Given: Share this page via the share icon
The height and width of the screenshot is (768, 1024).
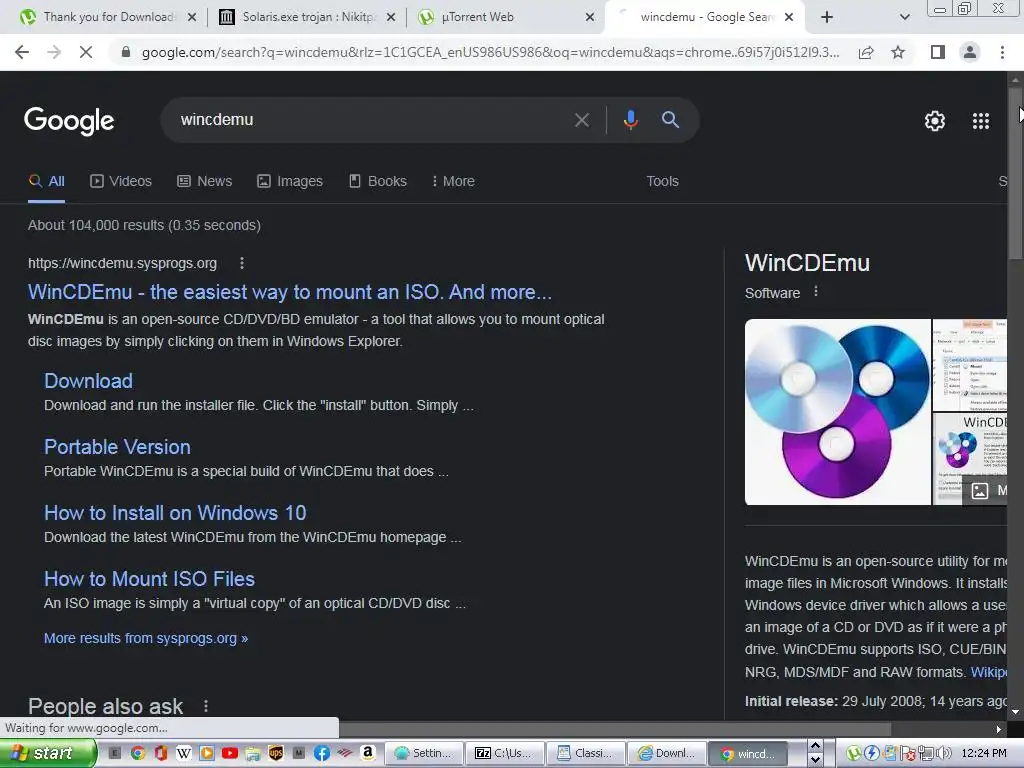Looking at the screenshot, I should [x=866, y=52].
